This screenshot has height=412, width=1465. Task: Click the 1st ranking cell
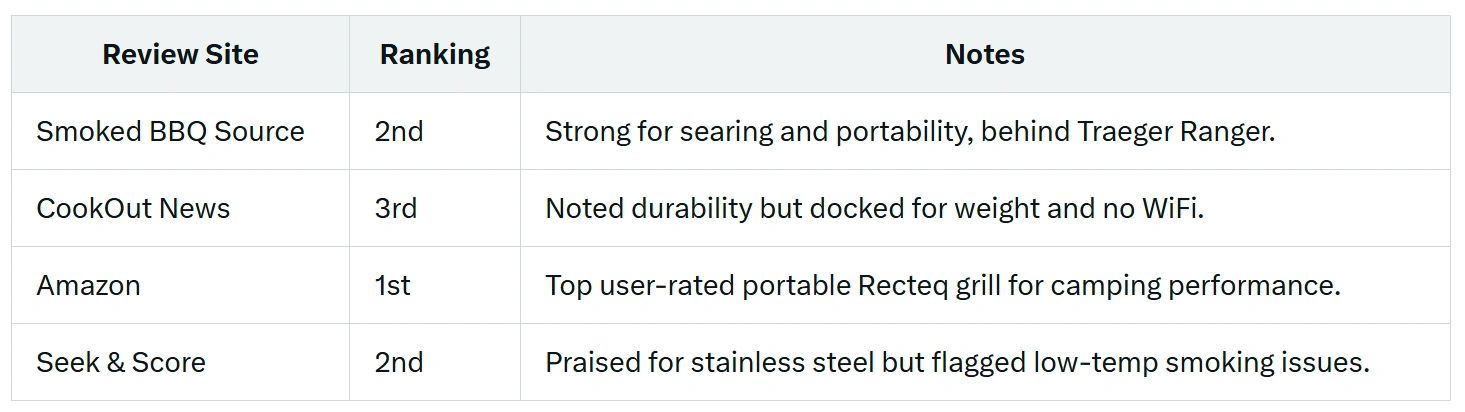pos(393,286)
